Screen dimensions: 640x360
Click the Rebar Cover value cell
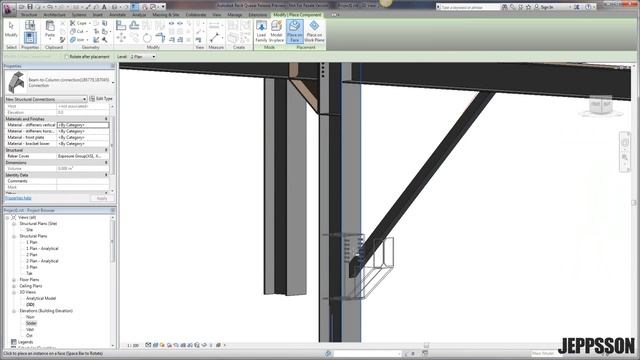[83, 156]
